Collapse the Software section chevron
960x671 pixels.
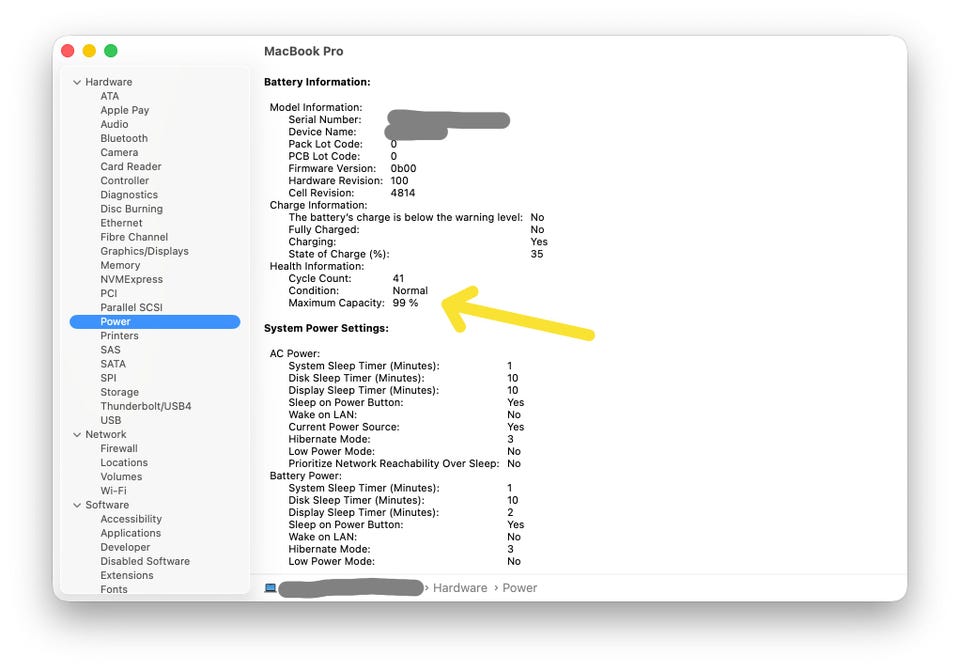pos(77,505)
